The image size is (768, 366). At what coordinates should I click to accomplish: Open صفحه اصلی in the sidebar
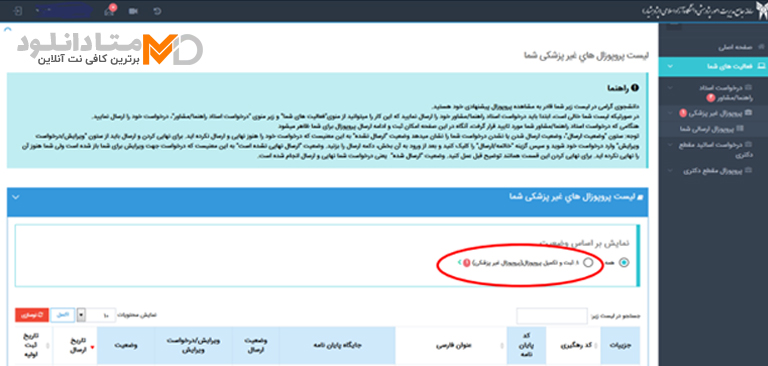tap(736, 48)
